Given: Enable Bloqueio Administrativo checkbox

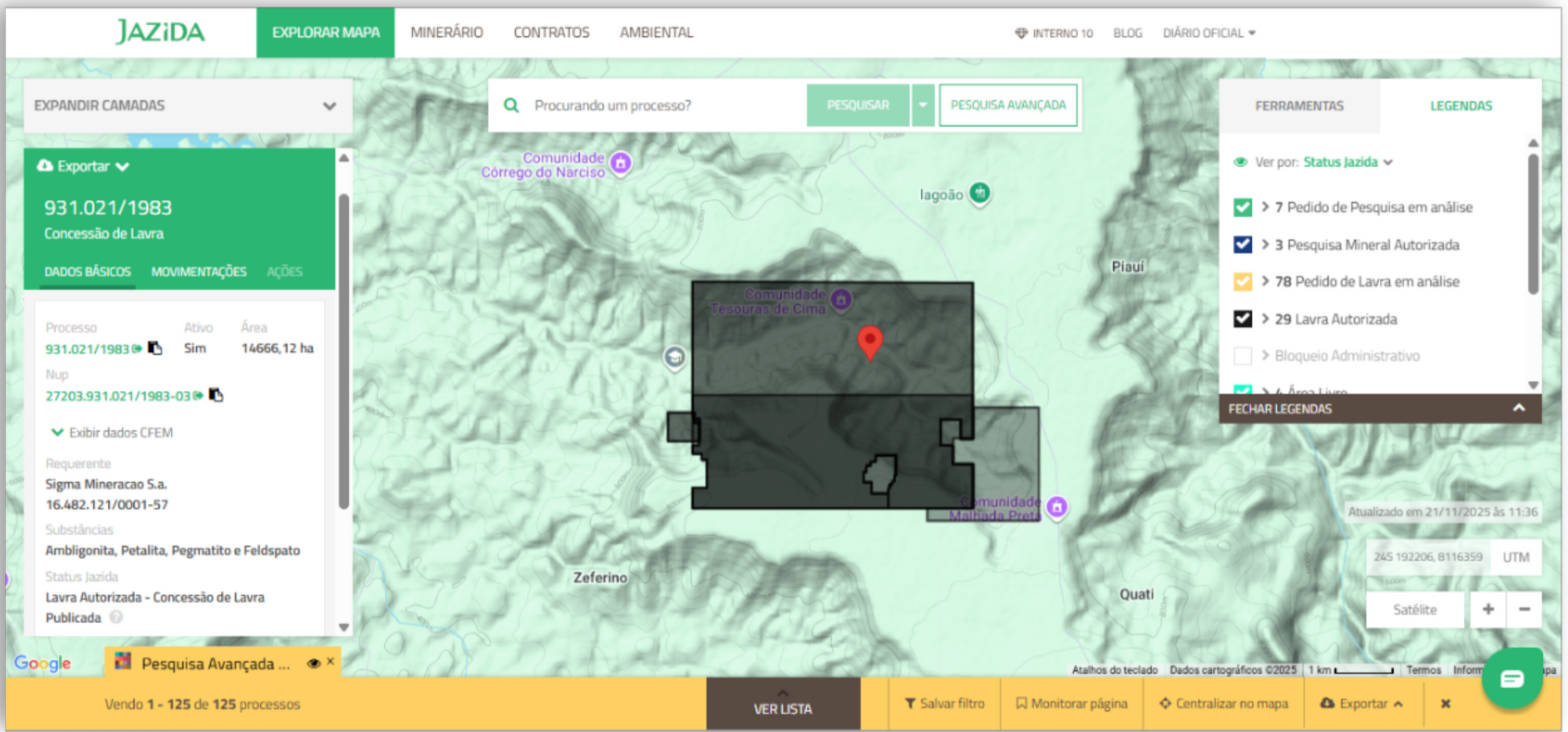Looking at the screenshot, I should [1243, 356].
